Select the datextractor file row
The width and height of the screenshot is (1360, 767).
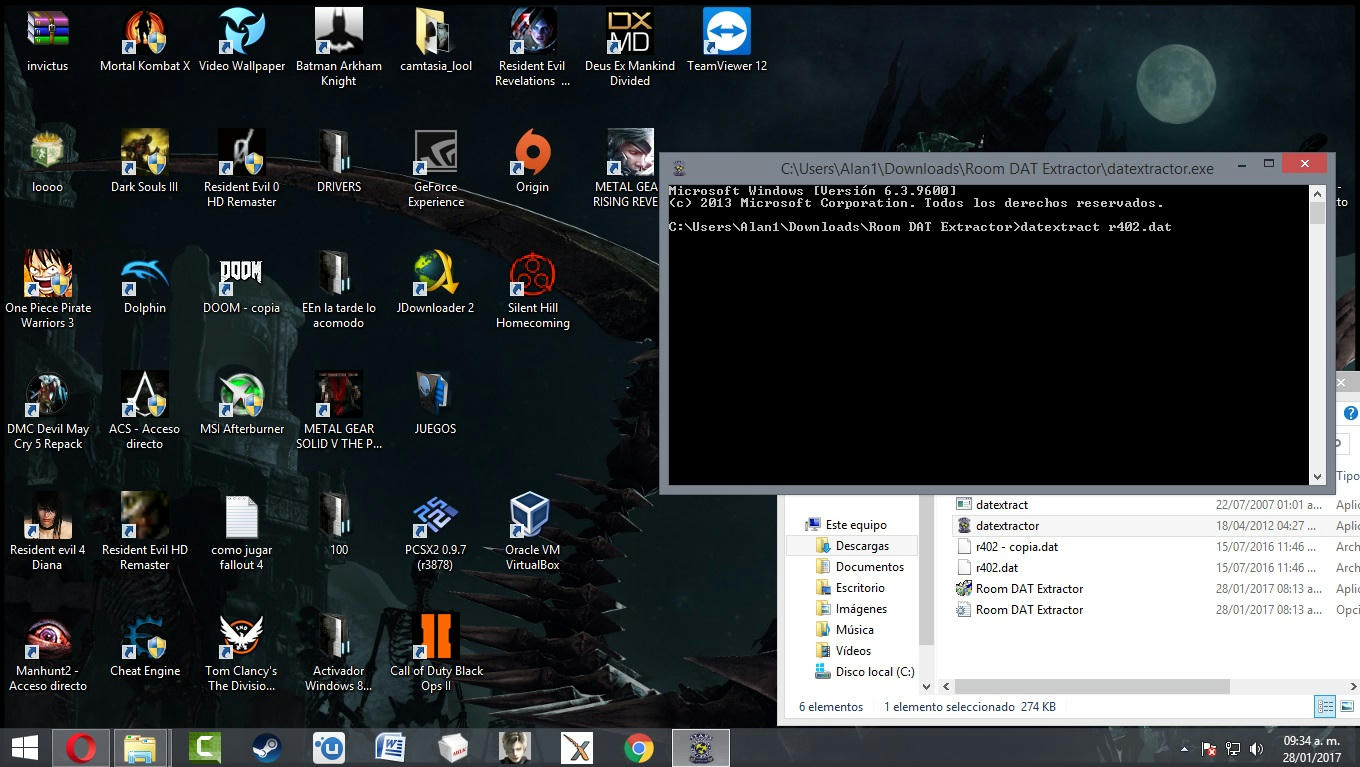[1155, 526]
